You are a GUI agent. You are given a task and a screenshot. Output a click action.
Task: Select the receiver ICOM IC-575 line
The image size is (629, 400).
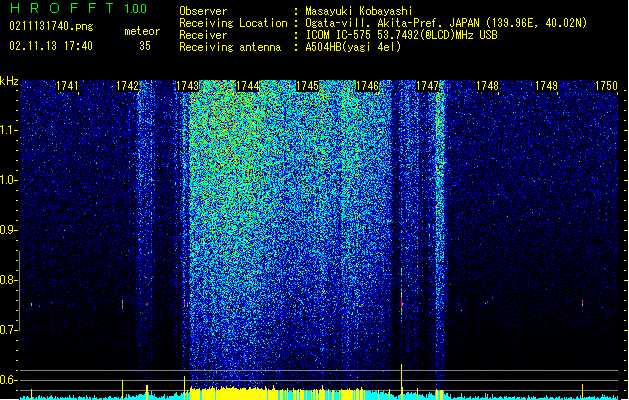coord(401,35)
